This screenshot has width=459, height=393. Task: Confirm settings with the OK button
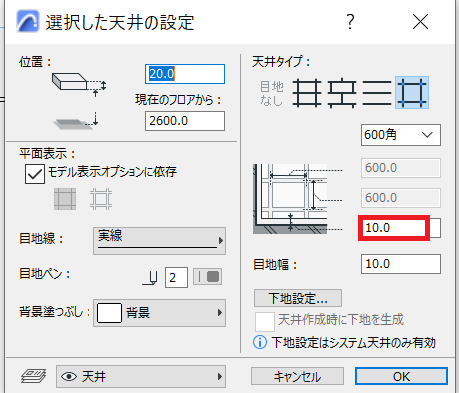click(x=401, y=376)
